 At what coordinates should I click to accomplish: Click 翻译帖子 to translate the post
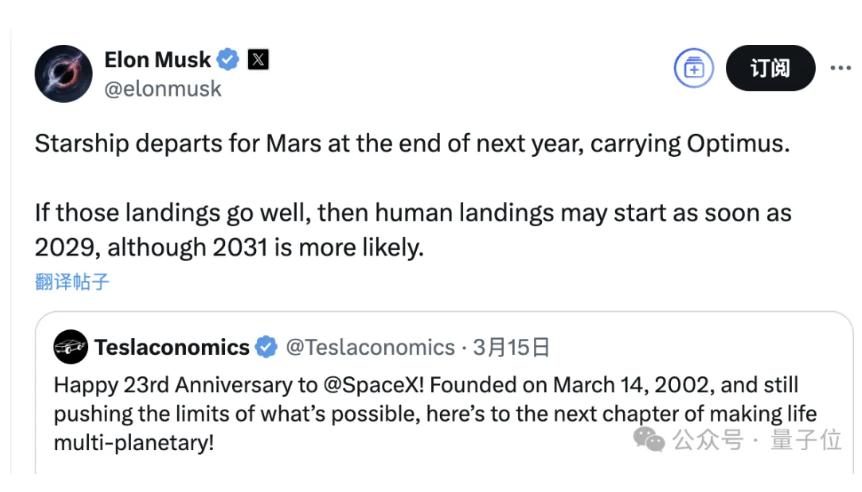[72, 282]
